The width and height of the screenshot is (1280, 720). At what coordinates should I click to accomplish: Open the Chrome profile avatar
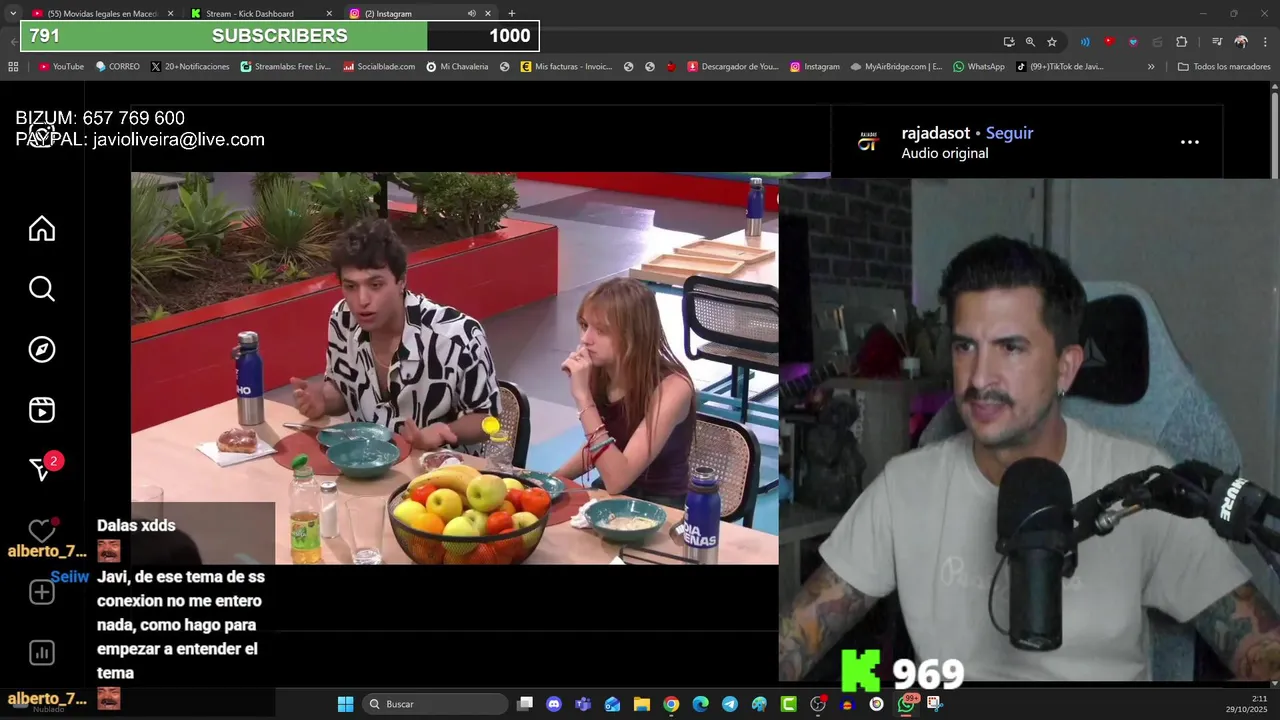(x=1241, y=42)
